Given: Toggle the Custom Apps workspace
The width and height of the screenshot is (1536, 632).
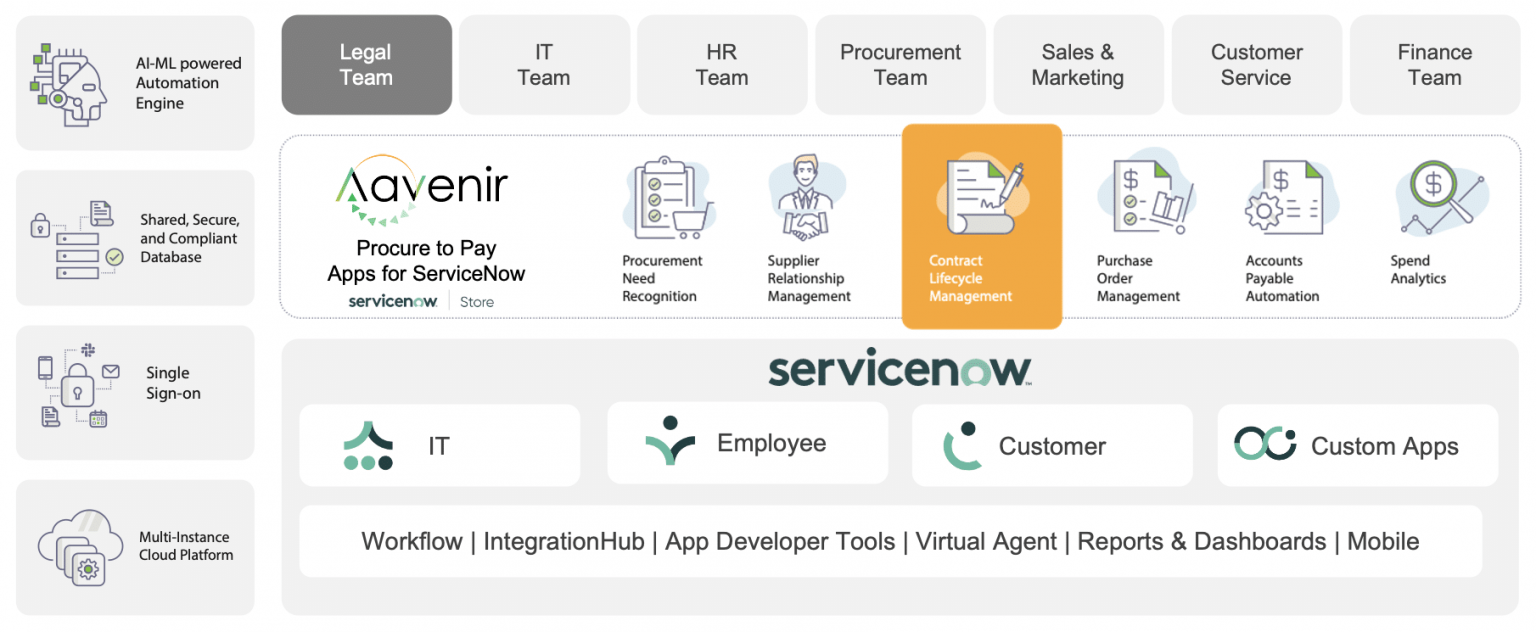Looking at the screenshot, I should point(1357,445).
